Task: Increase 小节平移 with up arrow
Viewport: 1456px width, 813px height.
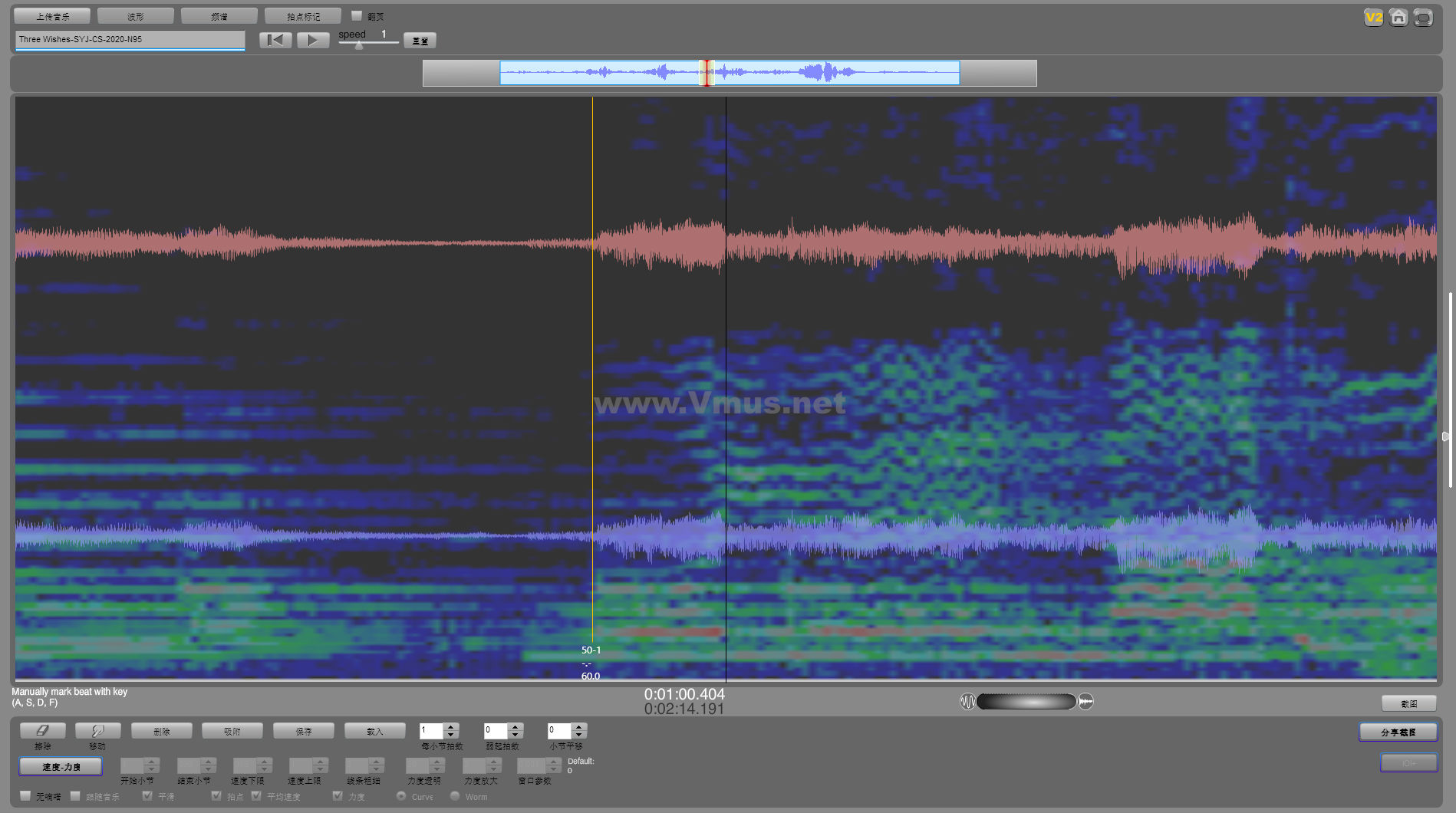Action: (579, 727)
